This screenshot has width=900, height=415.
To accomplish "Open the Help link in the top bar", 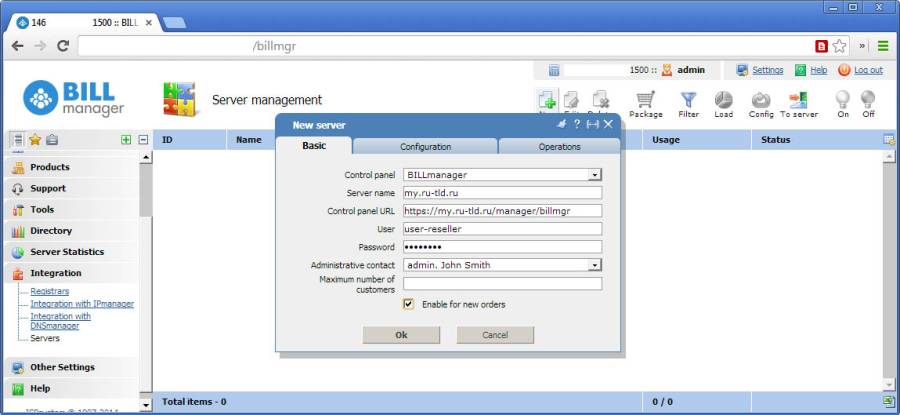I will point(818,70).
